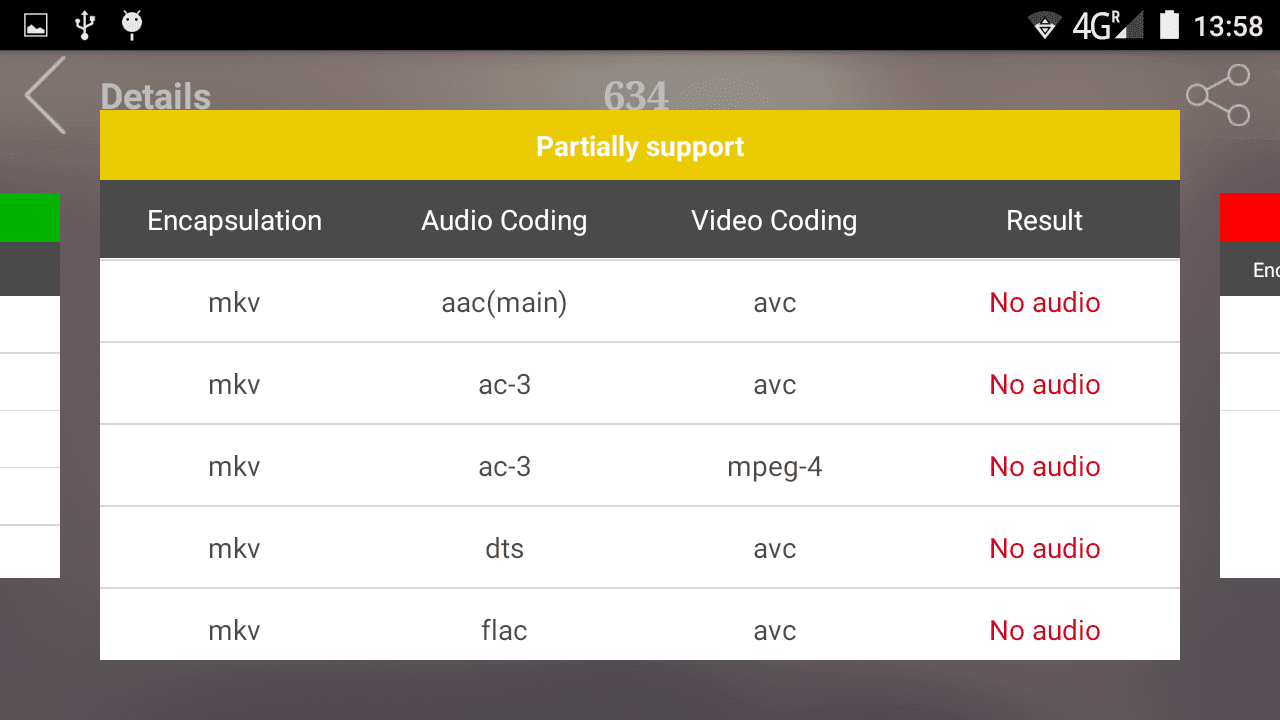Tap the mpeg-4 video coding cell

(x=775, y=467)
